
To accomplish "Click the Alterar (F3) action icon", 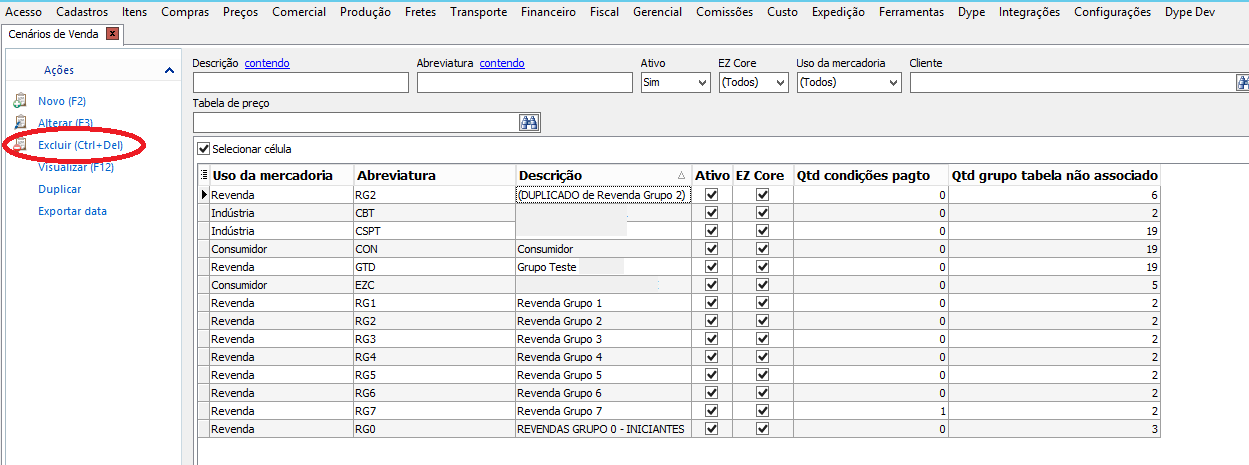I will pos(19,123).
